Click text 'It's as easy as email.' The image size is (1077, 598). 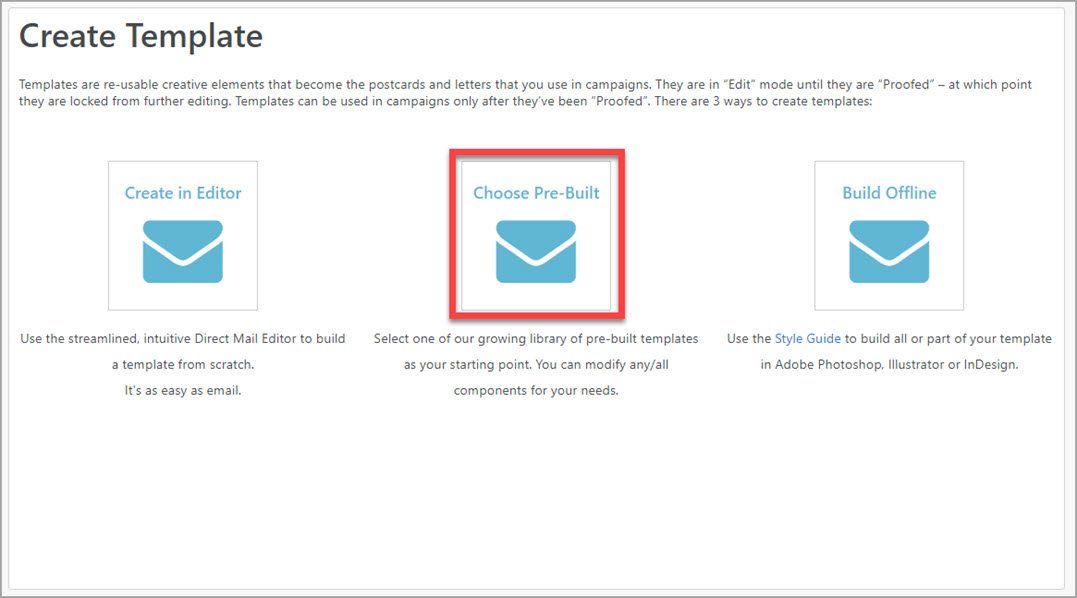(x=183, y=391)
